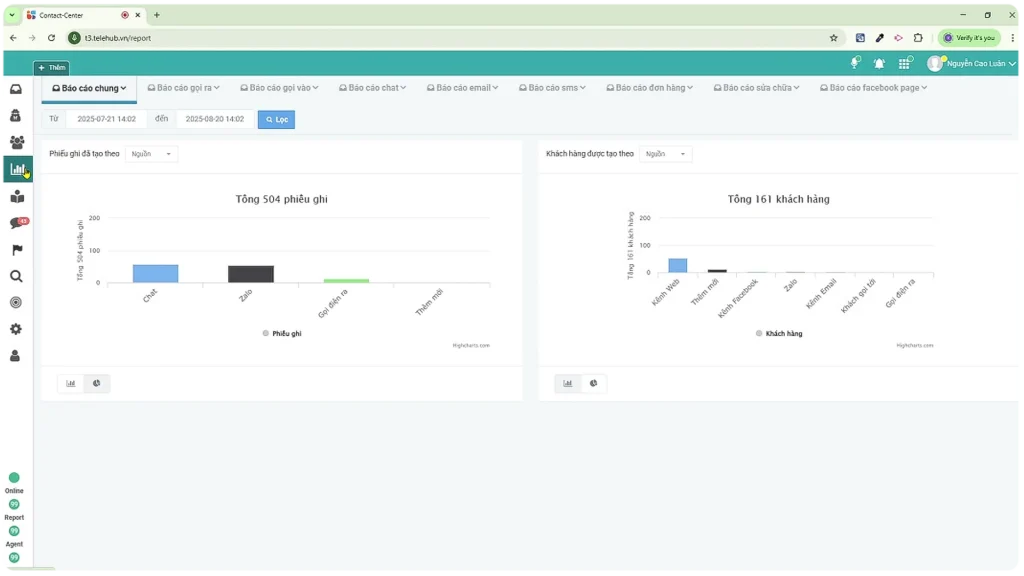Expand the Nguyễn Cao Luân user menu
This screenshot has width=1024, height=576.
coord(972,63)
